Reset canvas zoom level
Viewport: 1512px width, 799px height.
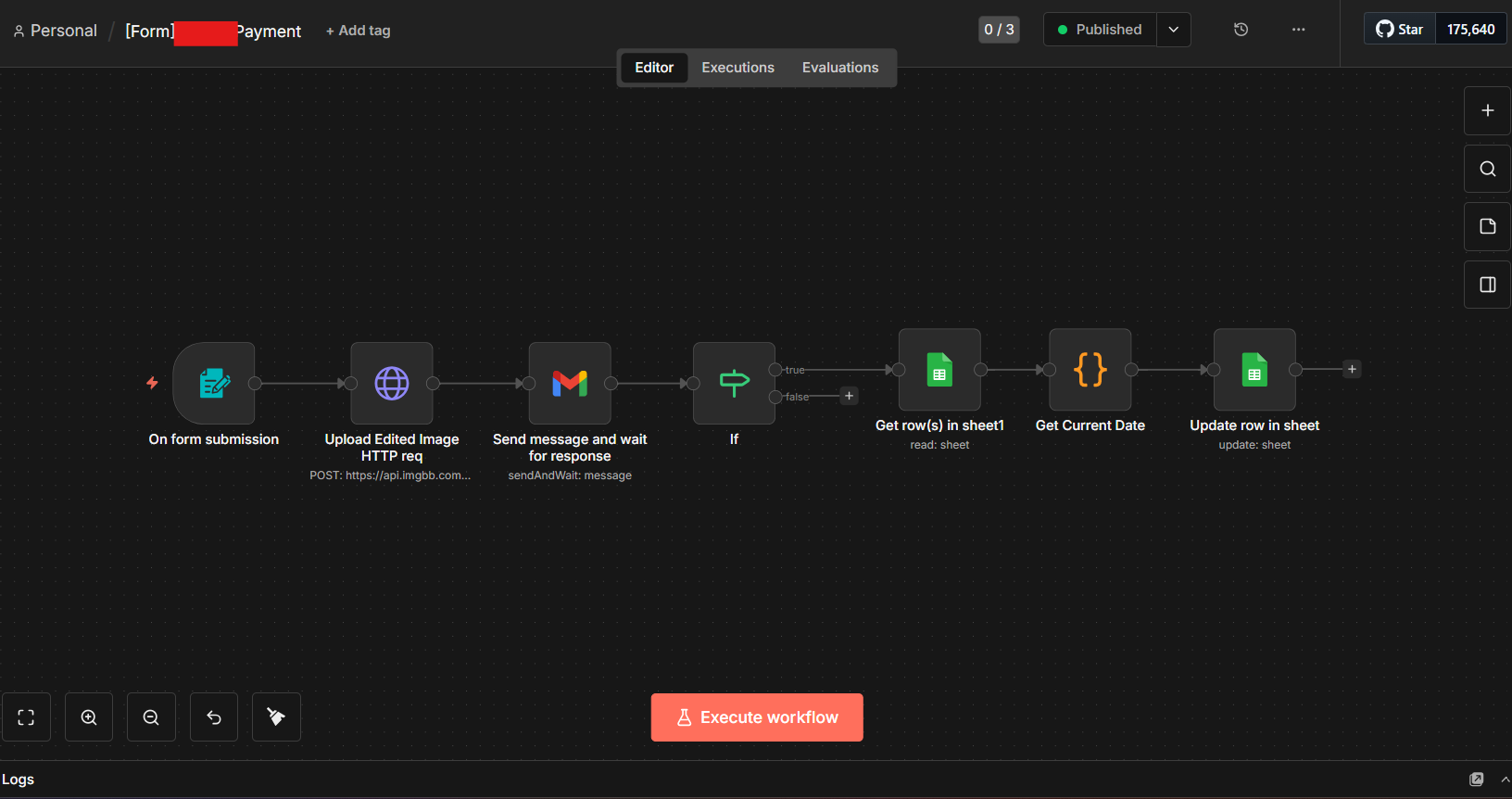pyautogui.click(x=214, y=717)
